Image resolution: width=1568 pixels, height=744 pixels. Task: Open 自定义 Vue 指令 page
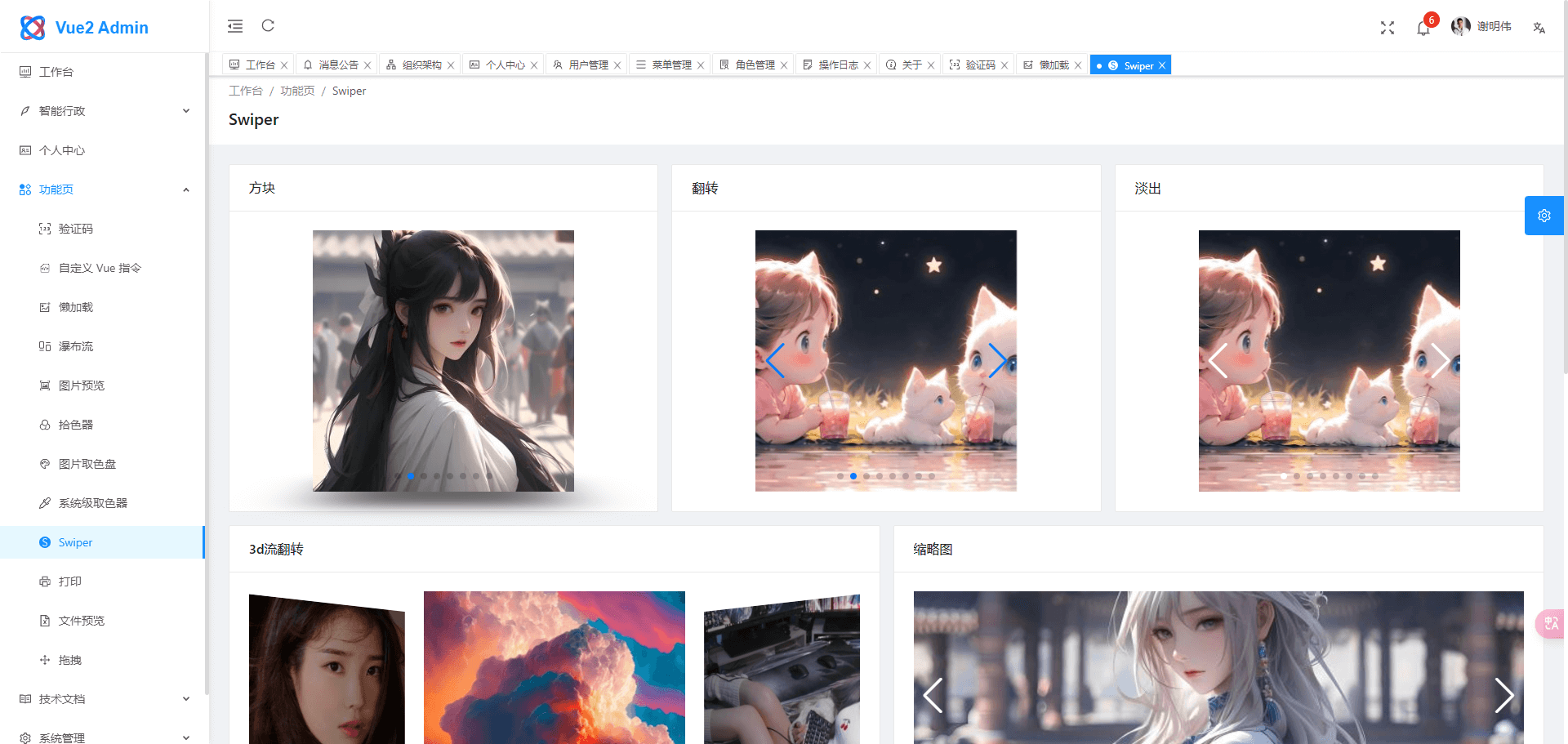pyautogui.click(x=101, y=268)
